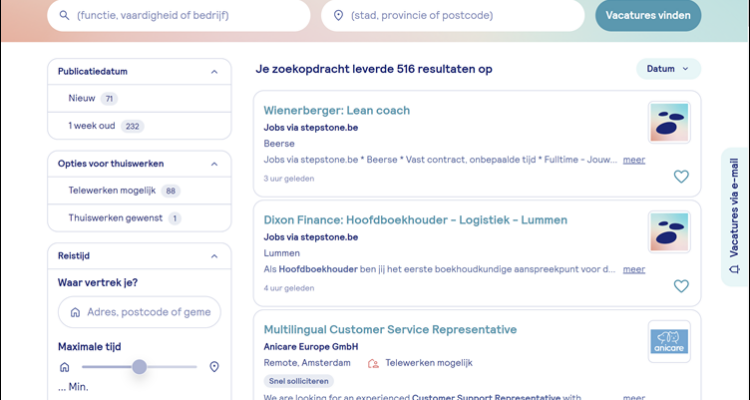Open the Vacatures via e-mail side tab
The height and width of the screenshot is (400, 750).
point(735,217)
